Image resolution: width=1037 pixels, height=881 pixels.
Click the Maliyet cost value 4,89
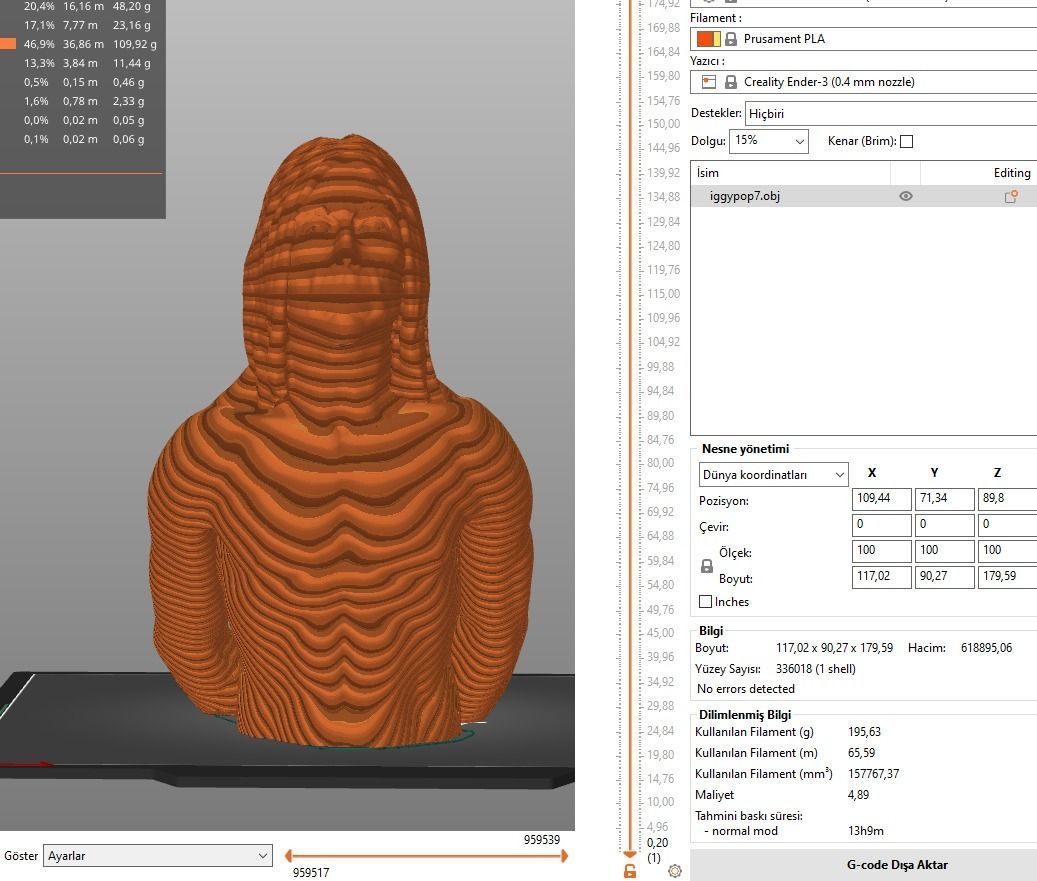(x=858, y=795)
